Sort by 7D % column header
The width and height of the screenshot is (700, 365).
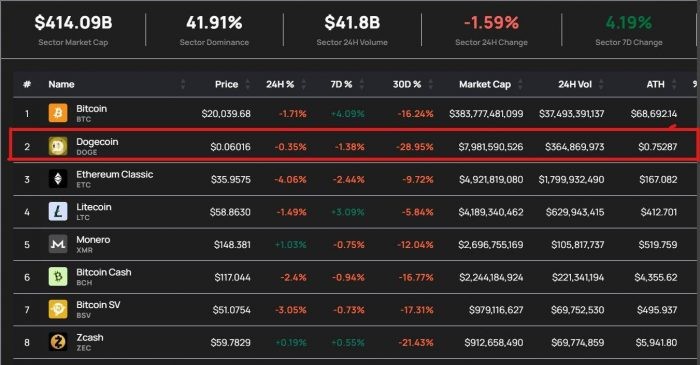(342, 84)
